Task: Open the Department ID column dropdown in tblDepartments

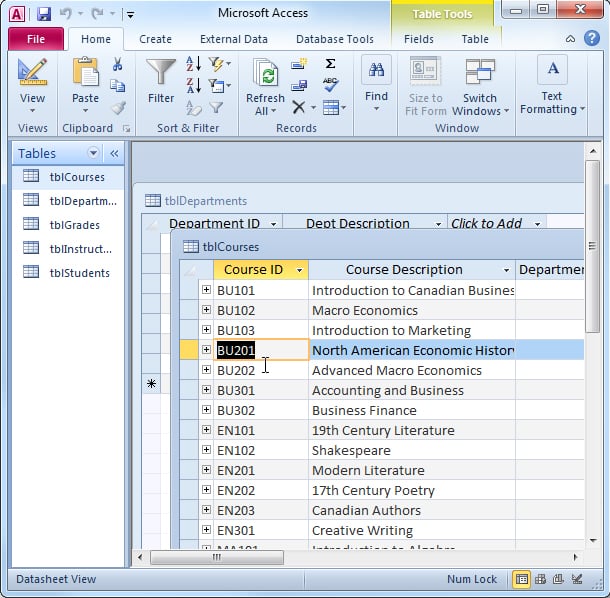Action: 273,224
